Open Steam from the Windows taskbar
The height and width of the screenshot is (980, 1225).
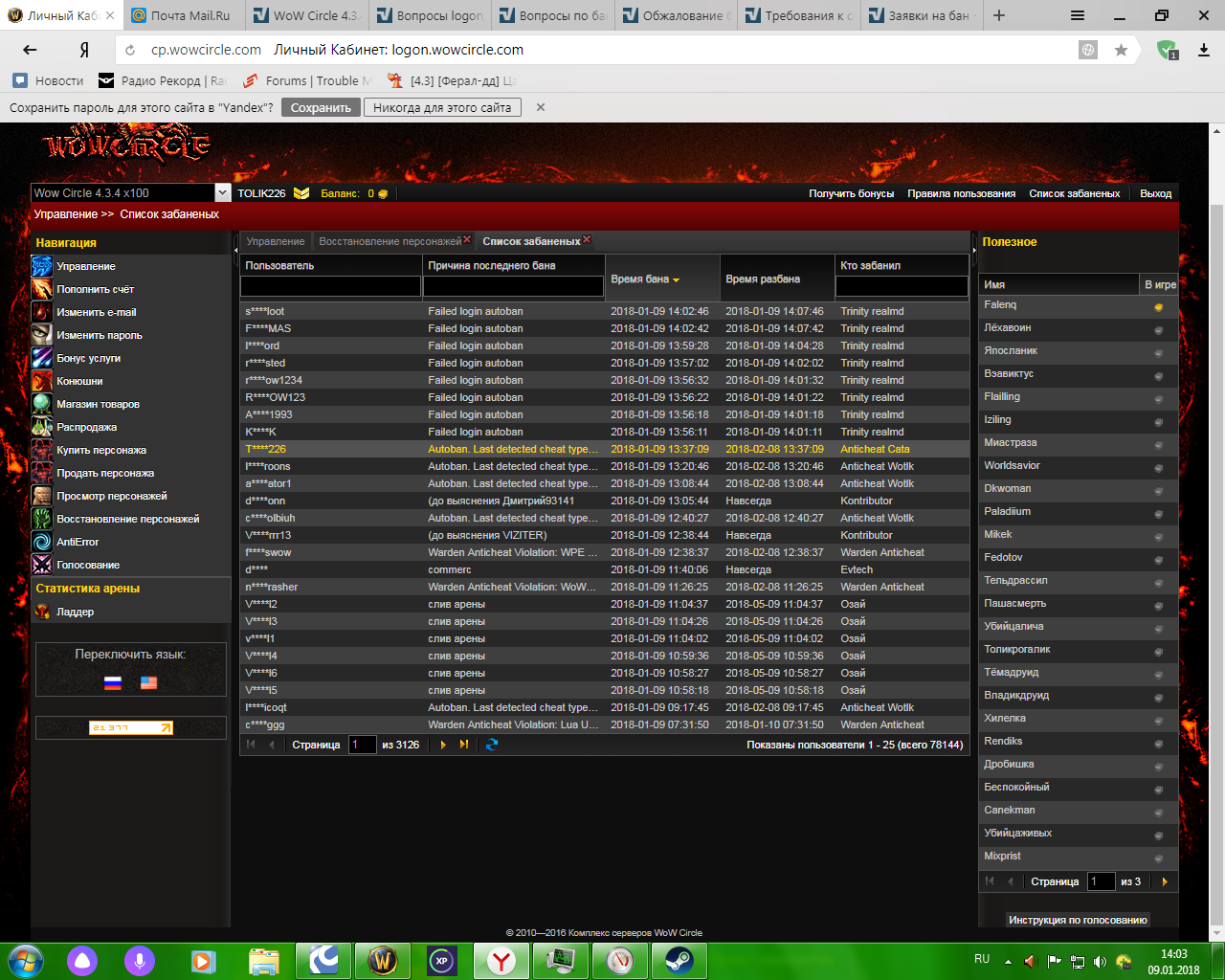pos(679,960)
